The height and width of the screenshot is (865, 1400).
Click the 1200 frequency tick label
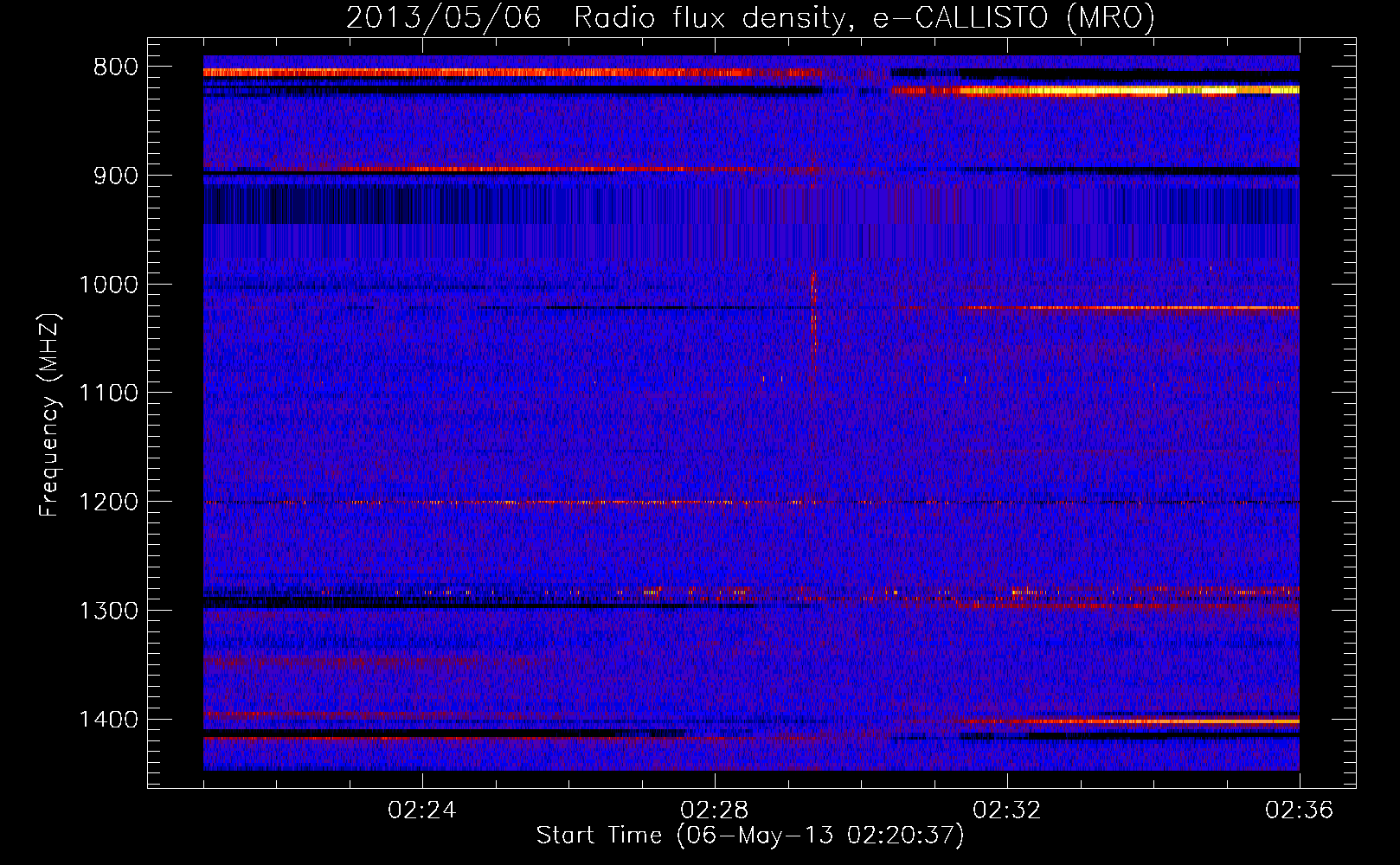(108, 503)
